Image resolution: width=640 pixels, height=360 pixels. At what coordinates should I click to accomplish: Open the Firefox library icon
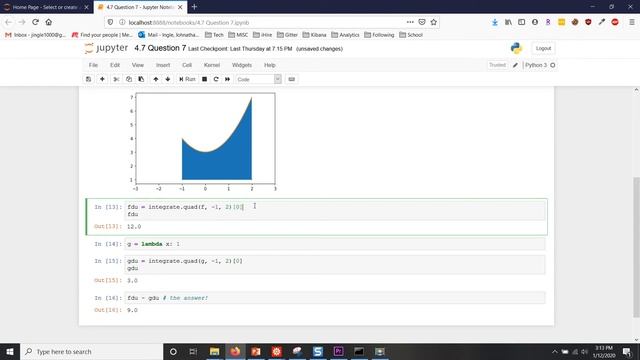508,22
